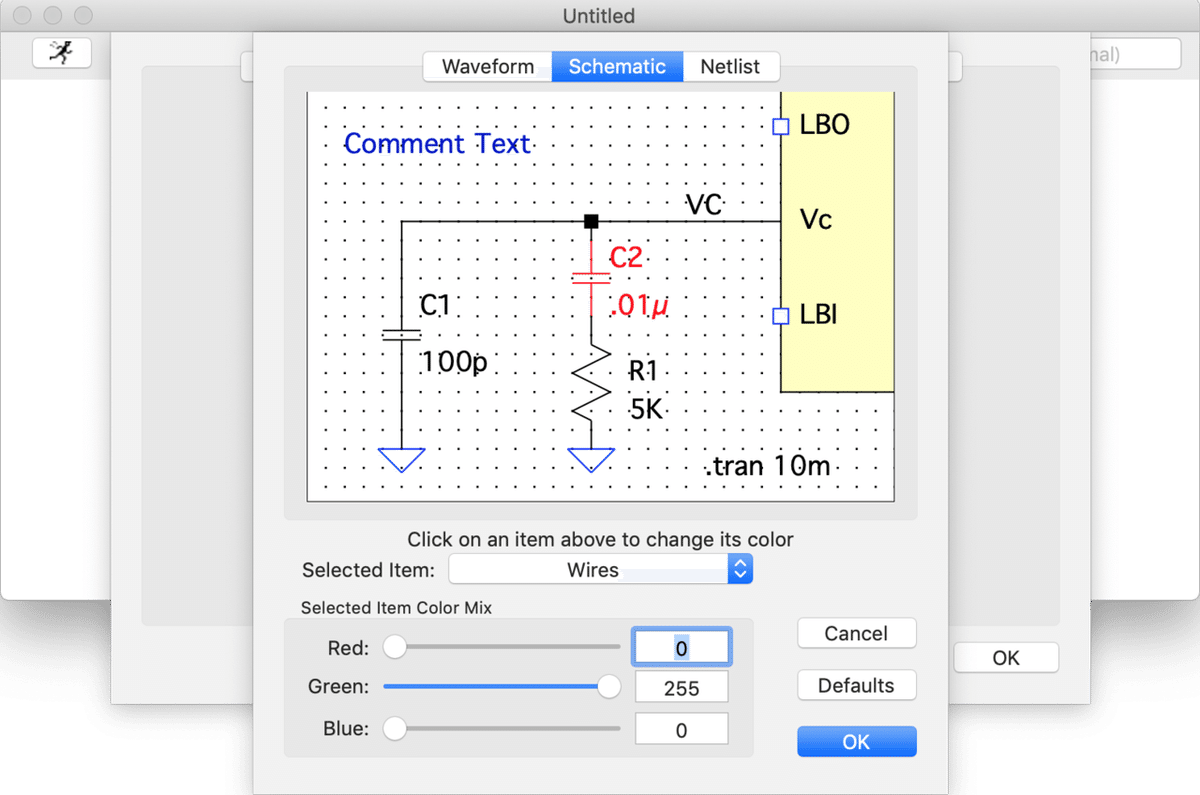Click the Blue value input field
The width and height of the screenshot is (1200, 795).
681,730
